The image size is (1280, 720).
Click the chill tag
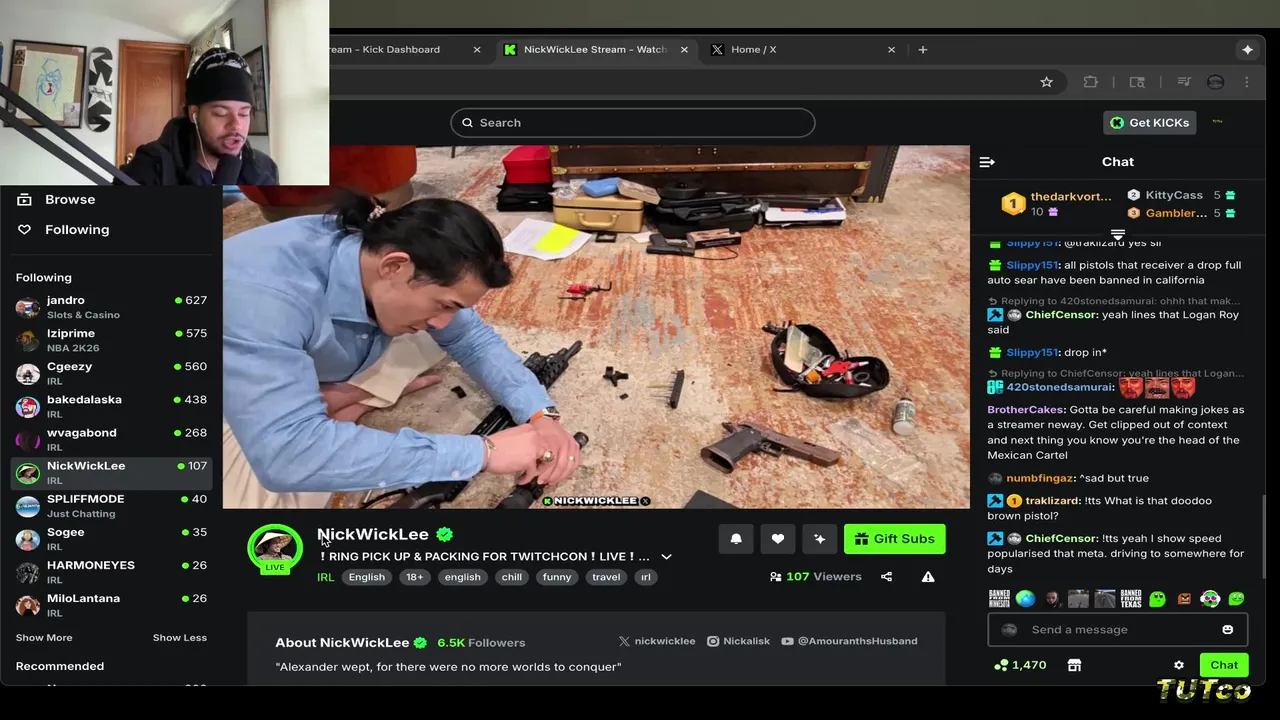click(x=512, y=577)
